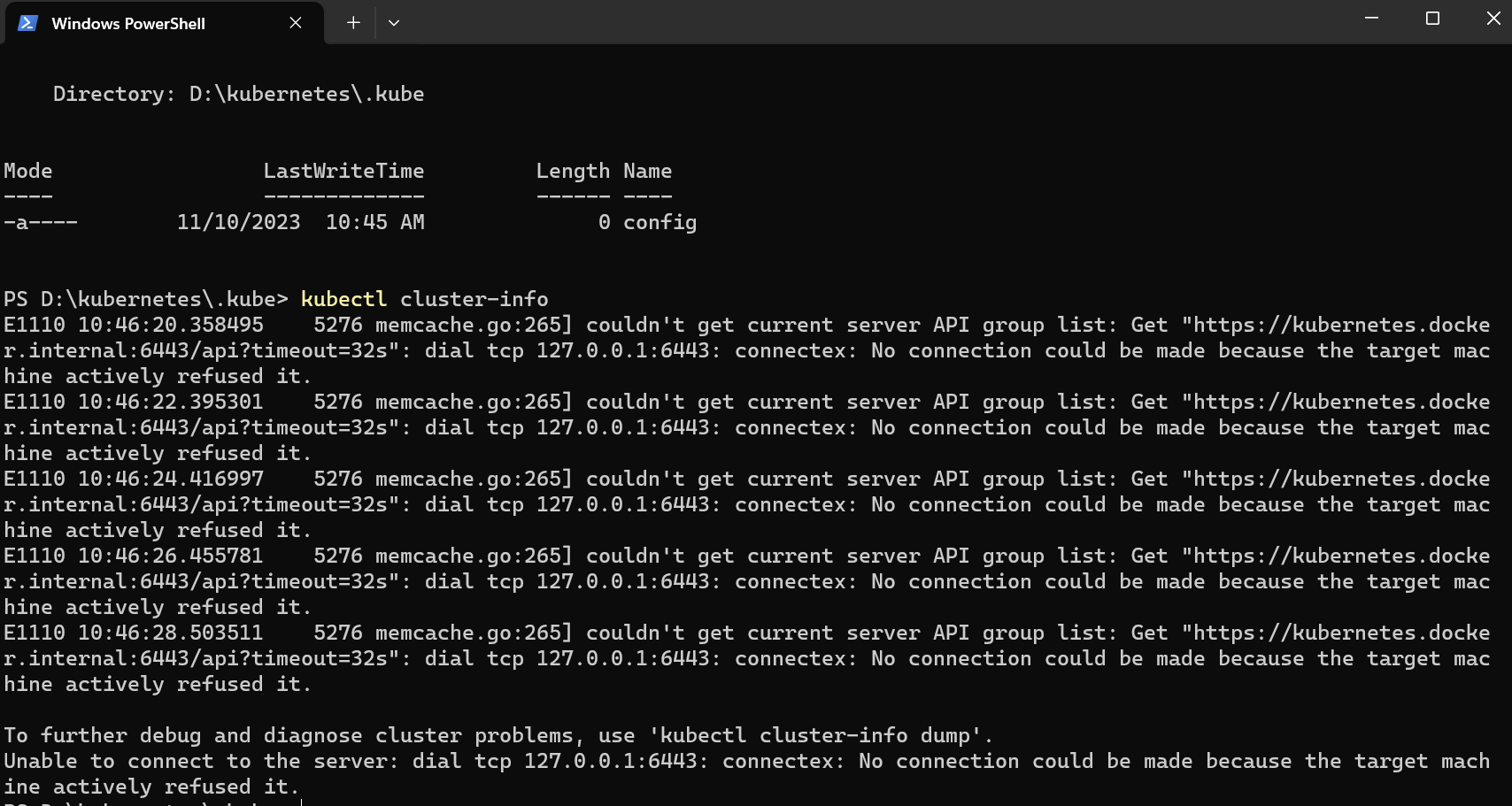This screenshot has height=806, width=1512.
Task: Click the Mode column header
Action: click(27, 170)
